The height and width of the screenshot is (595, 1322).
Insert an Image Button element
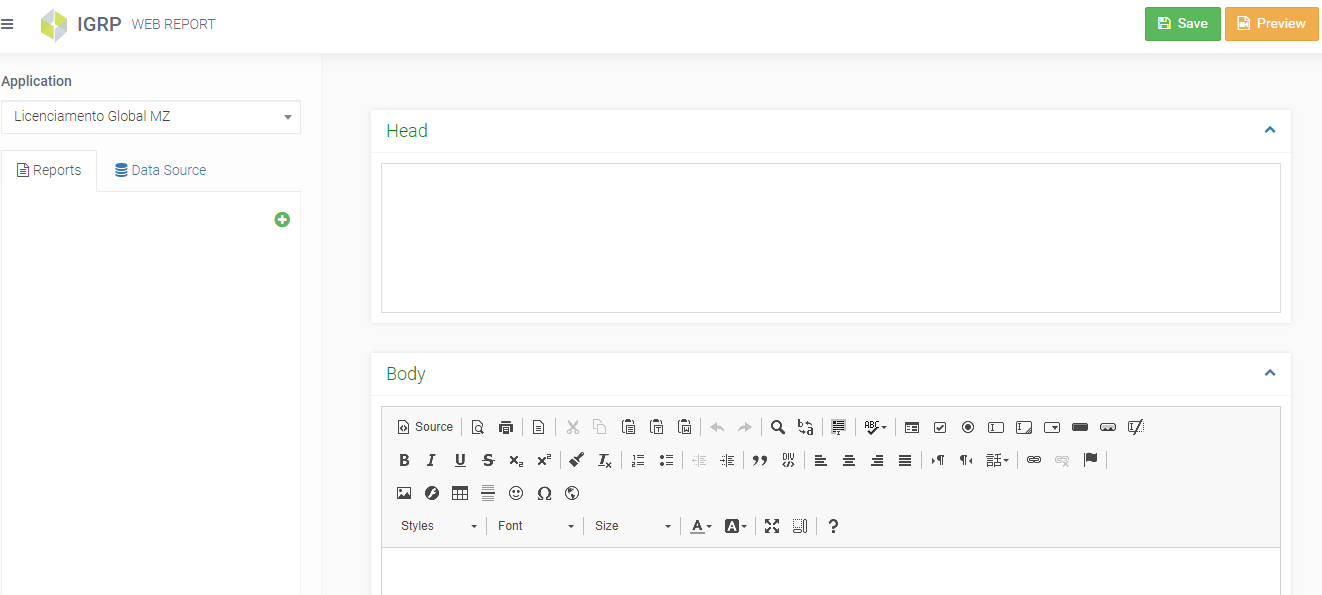click(x=1108, y=427)
